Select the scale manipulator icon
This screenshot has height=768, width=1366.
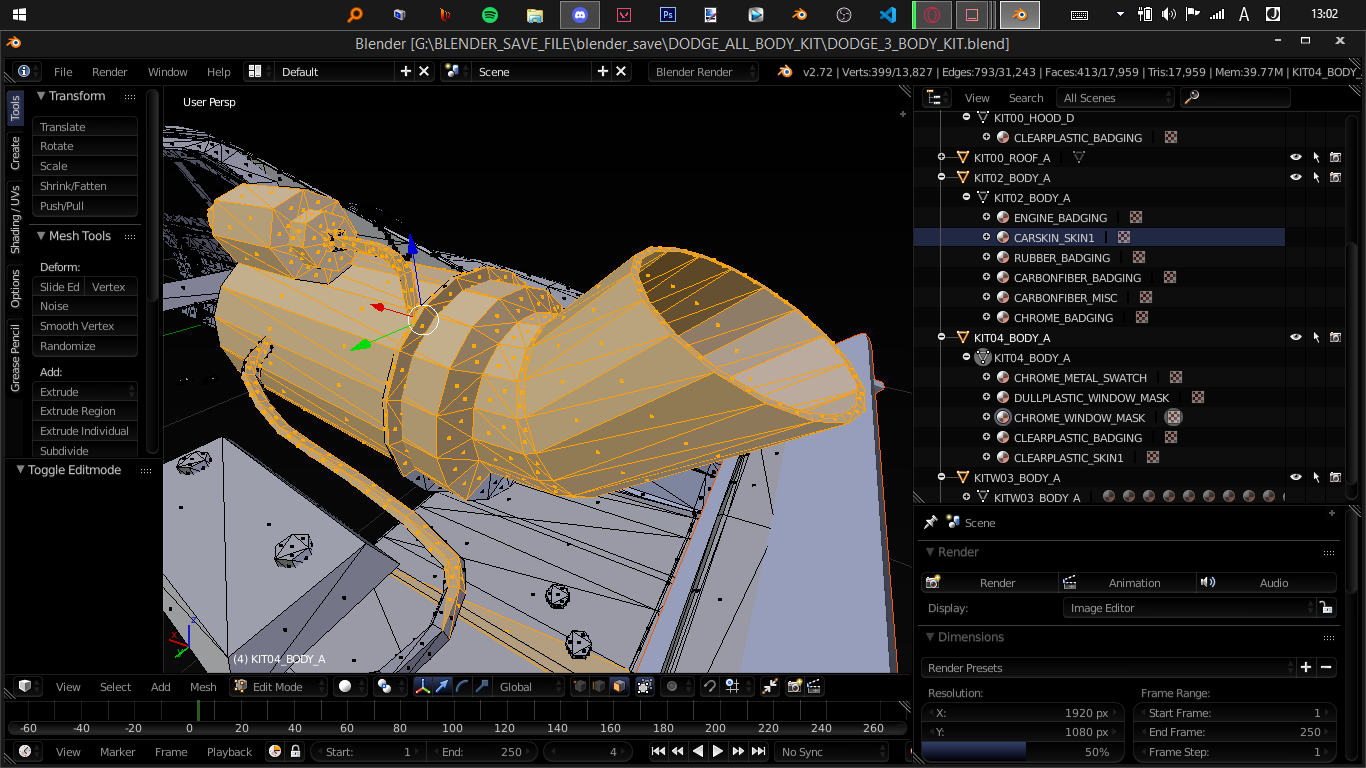click(x=481, y=686)
